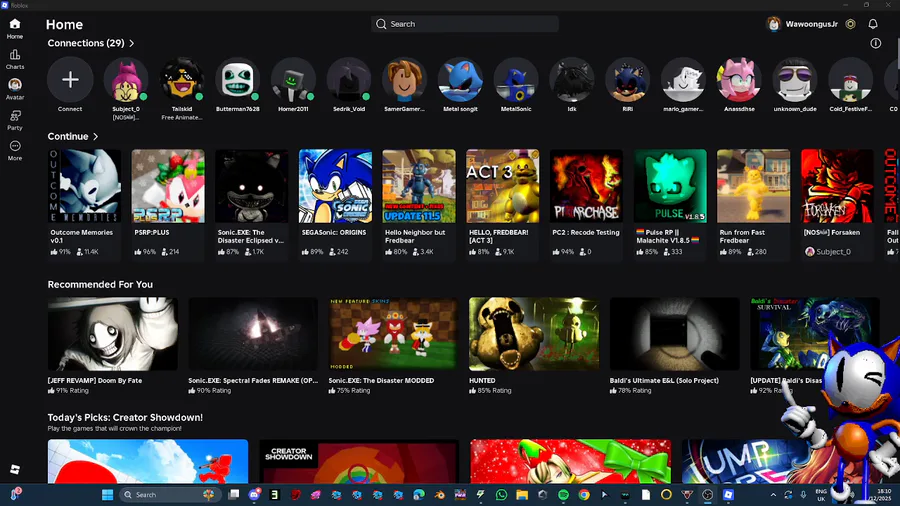Open Spotify from the taskbar

tap(563, 495)
